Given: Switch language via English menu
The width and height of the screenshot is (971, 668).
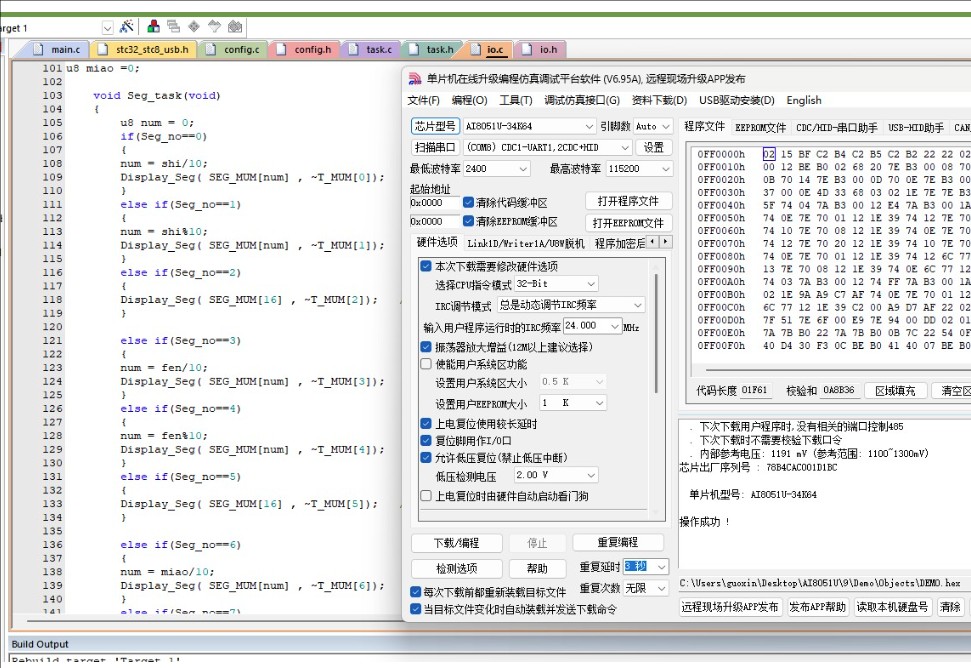Looking at the screenshot, I should [804, 100].
